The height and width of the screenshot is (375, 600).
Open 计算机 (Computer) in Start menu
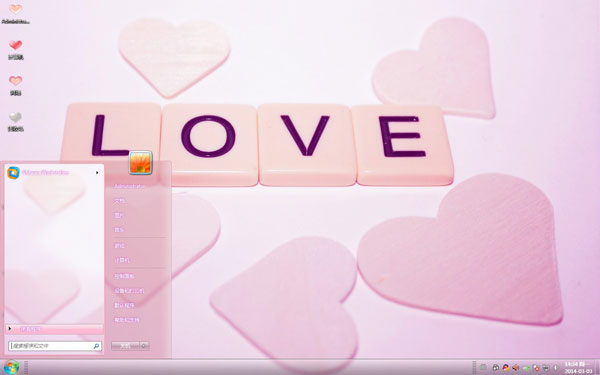[122, 260]
